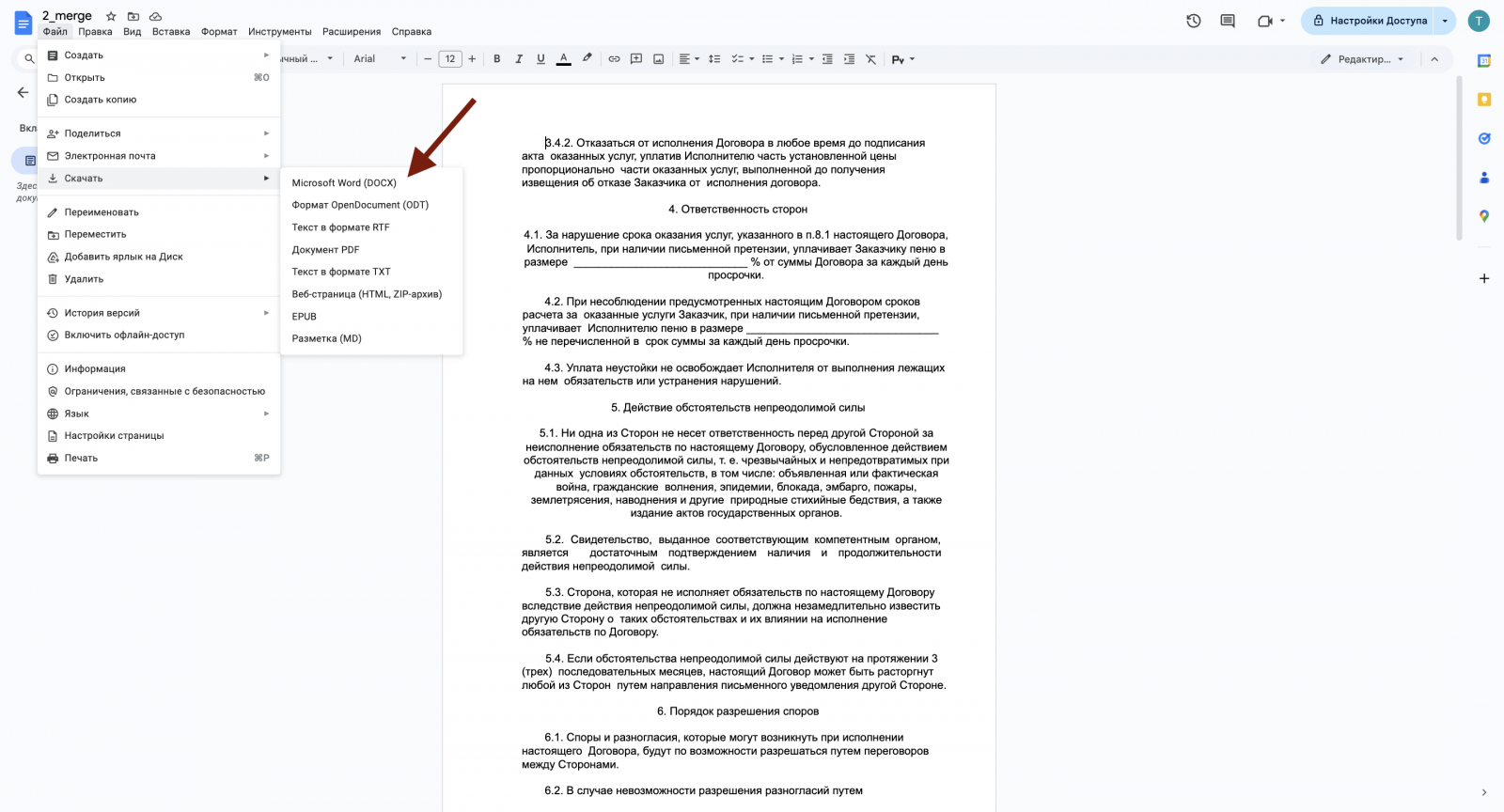Show the comments panel icon
1504x812 pixels.
(1228, 21)
